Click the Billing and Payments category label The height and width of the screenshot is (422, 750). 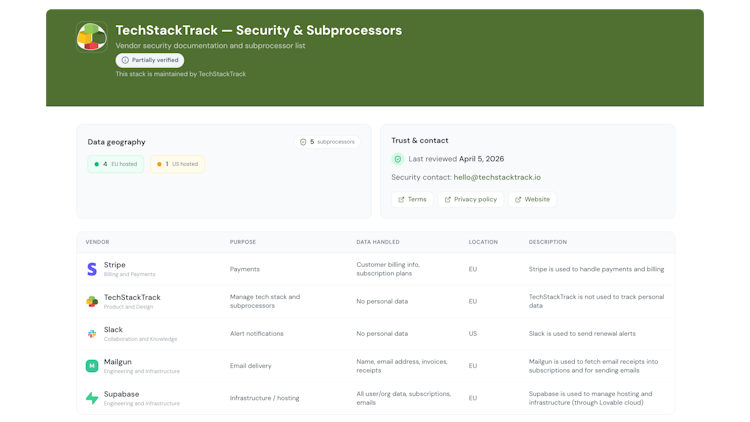[x=129, y=274]
